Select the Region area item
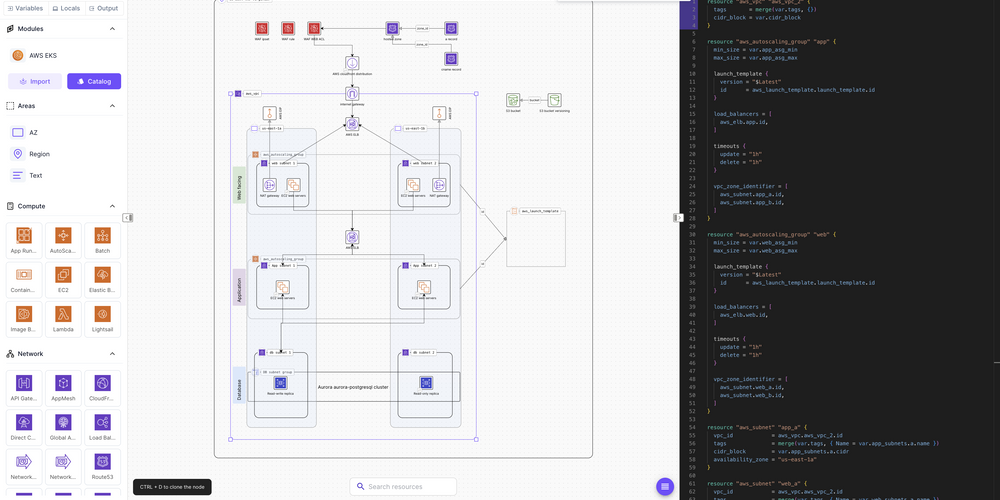The width and height of the screenshot is (1000, 500). pos(31,154)
